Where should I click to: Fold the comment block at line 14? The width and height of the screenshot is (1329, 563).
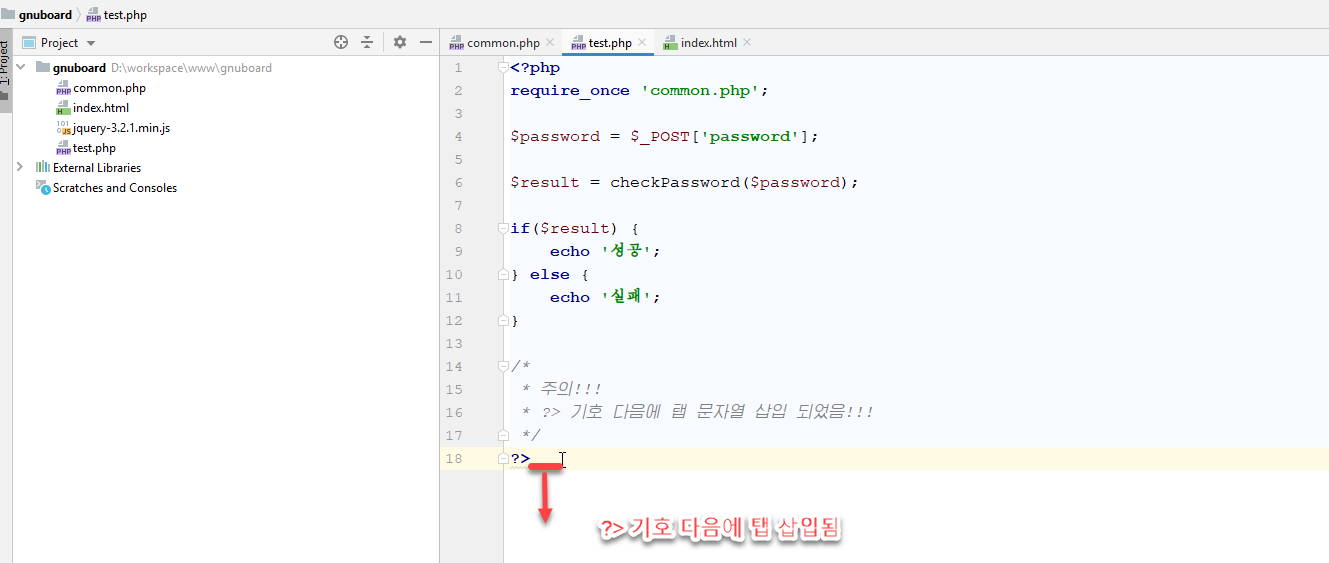point(503,366)
